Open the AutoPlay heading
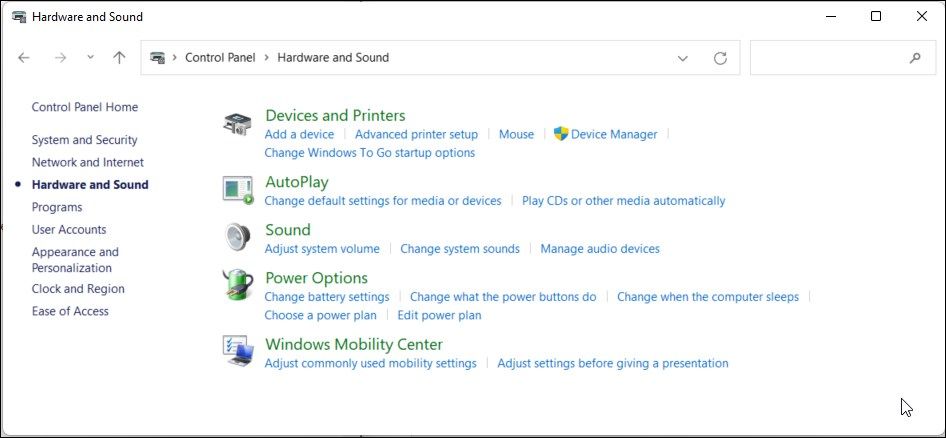Screen dimensions: 946x438 coord(297,182)
